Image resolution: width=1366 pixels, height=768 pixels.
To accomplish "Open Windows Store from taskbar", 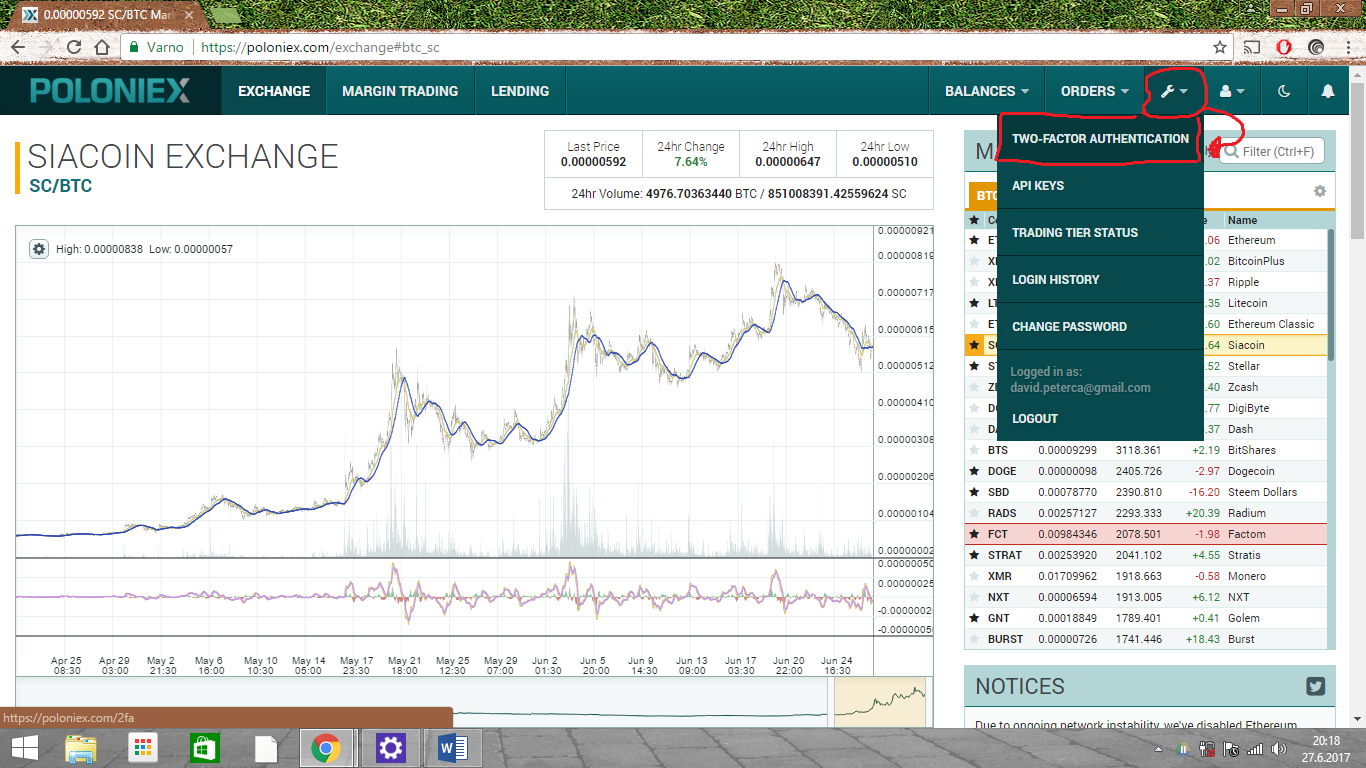I will tap(204, 748).
